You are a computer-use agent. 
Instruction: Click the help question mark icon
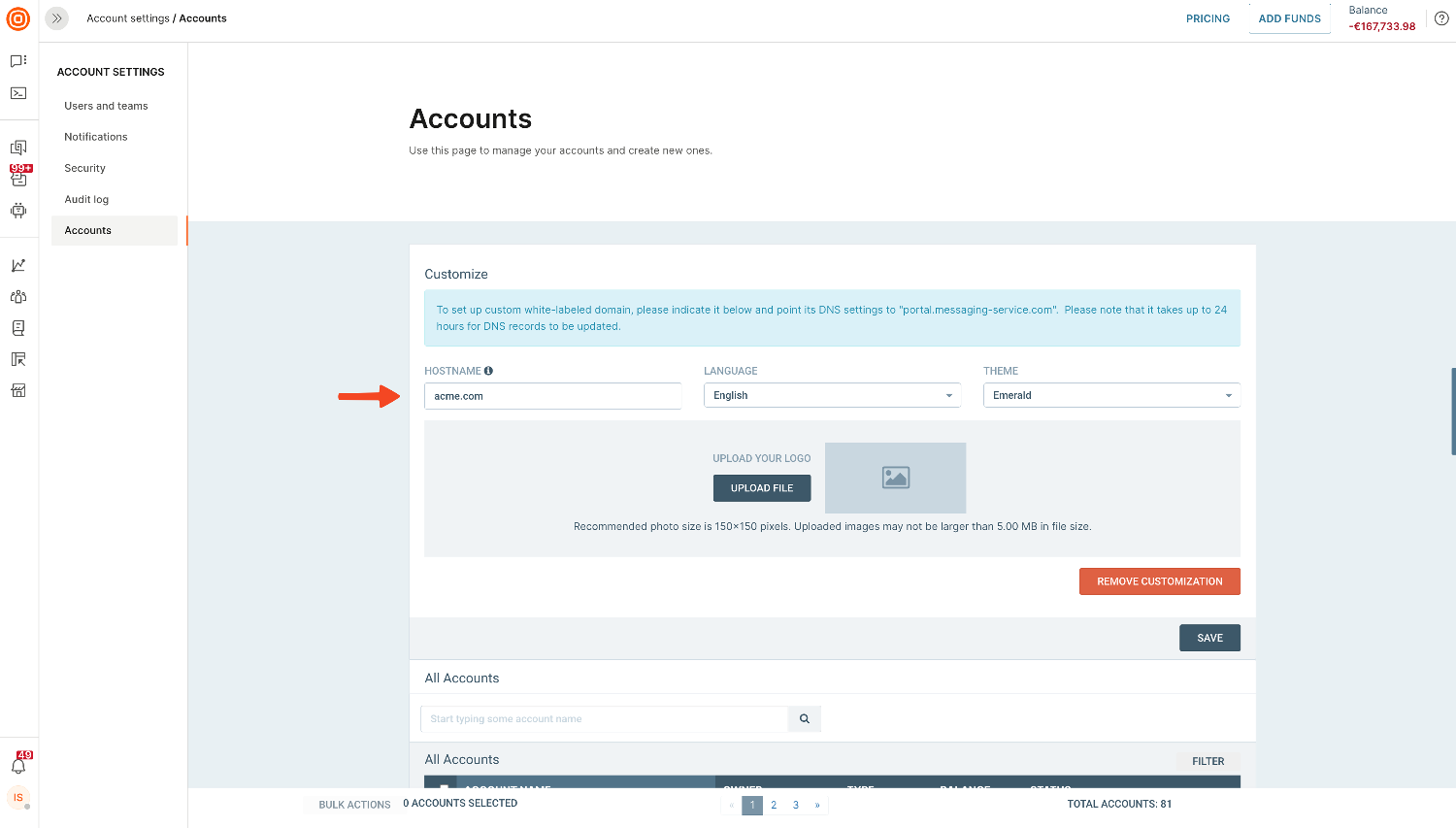pyautogui.click(x=1441, y=18)
